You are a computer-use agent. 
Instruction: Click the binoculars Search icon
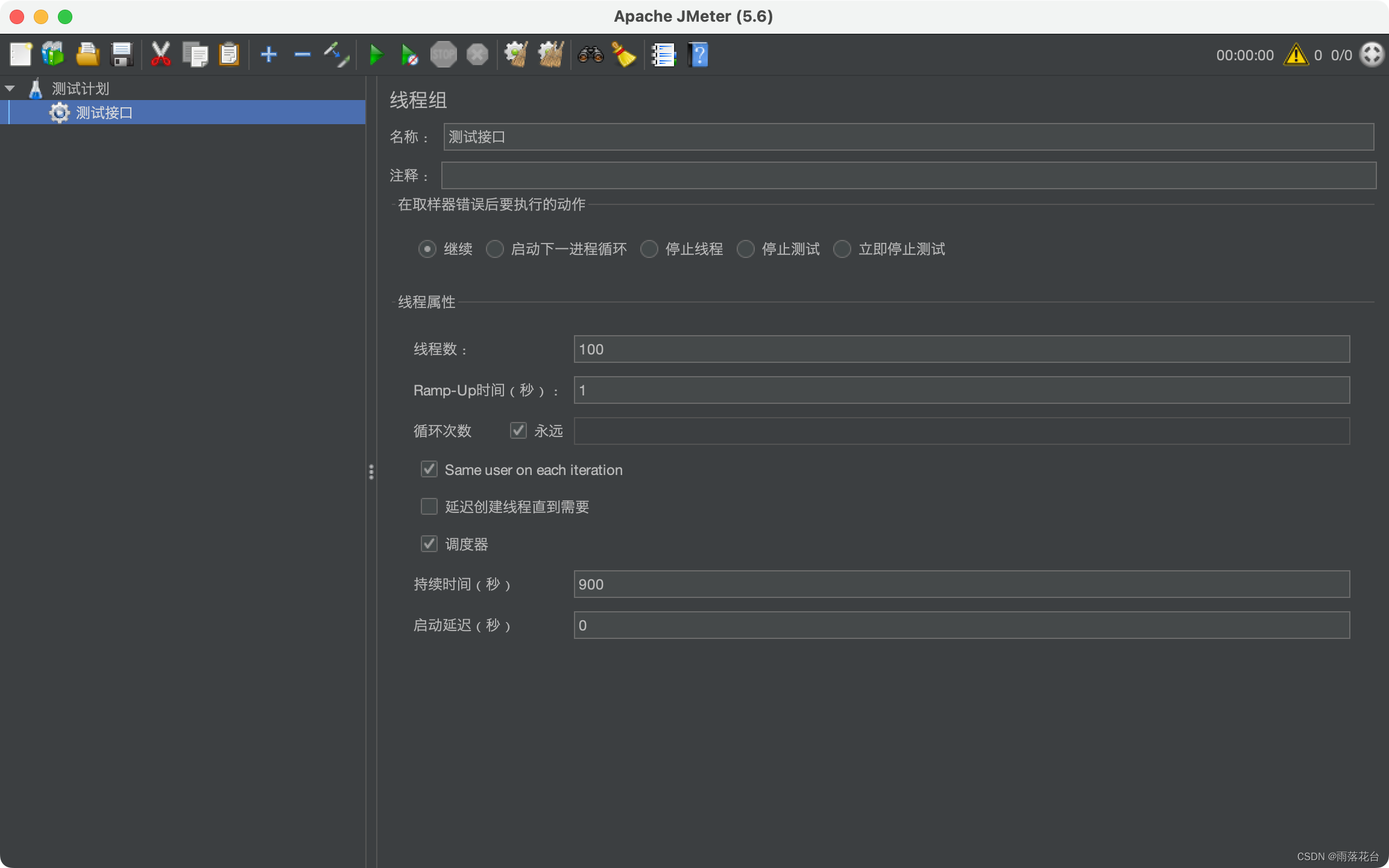[590, 55]
